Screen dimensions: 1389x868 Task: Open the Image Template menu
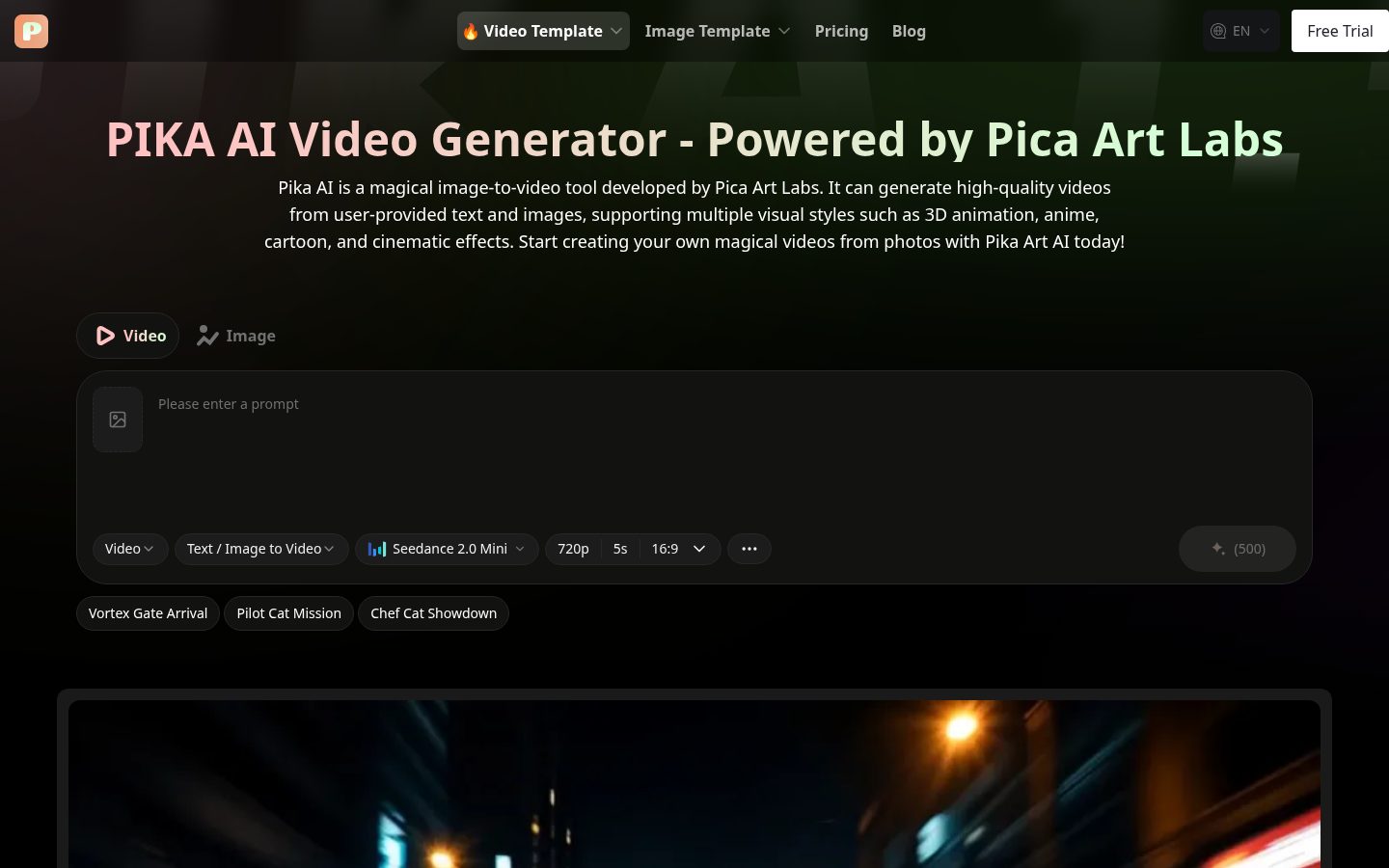pos(718,31)
